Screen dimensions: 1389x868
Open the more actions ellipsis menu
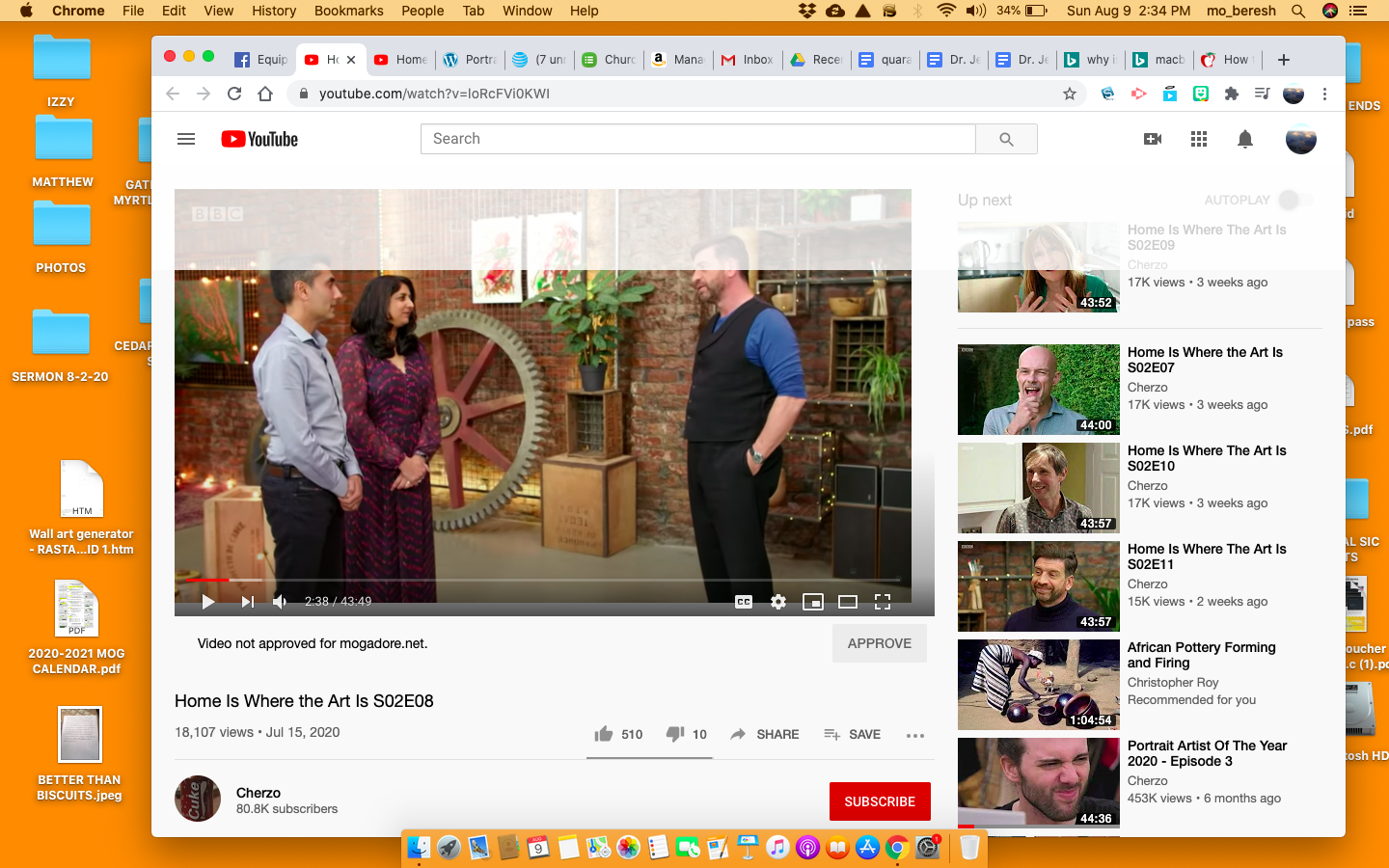click(915, 735)
